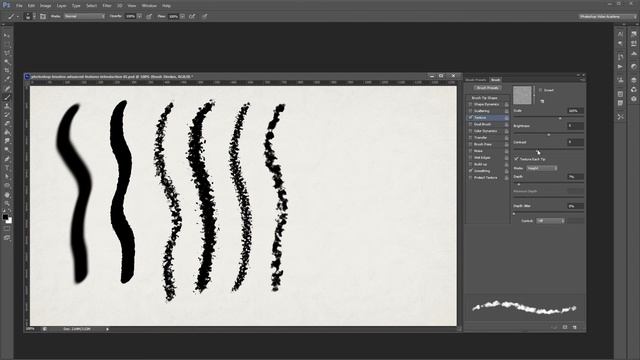Screen dimensions: 640x360
Task: Enable Scattering checkbox
Action: [x=470, y=111]
